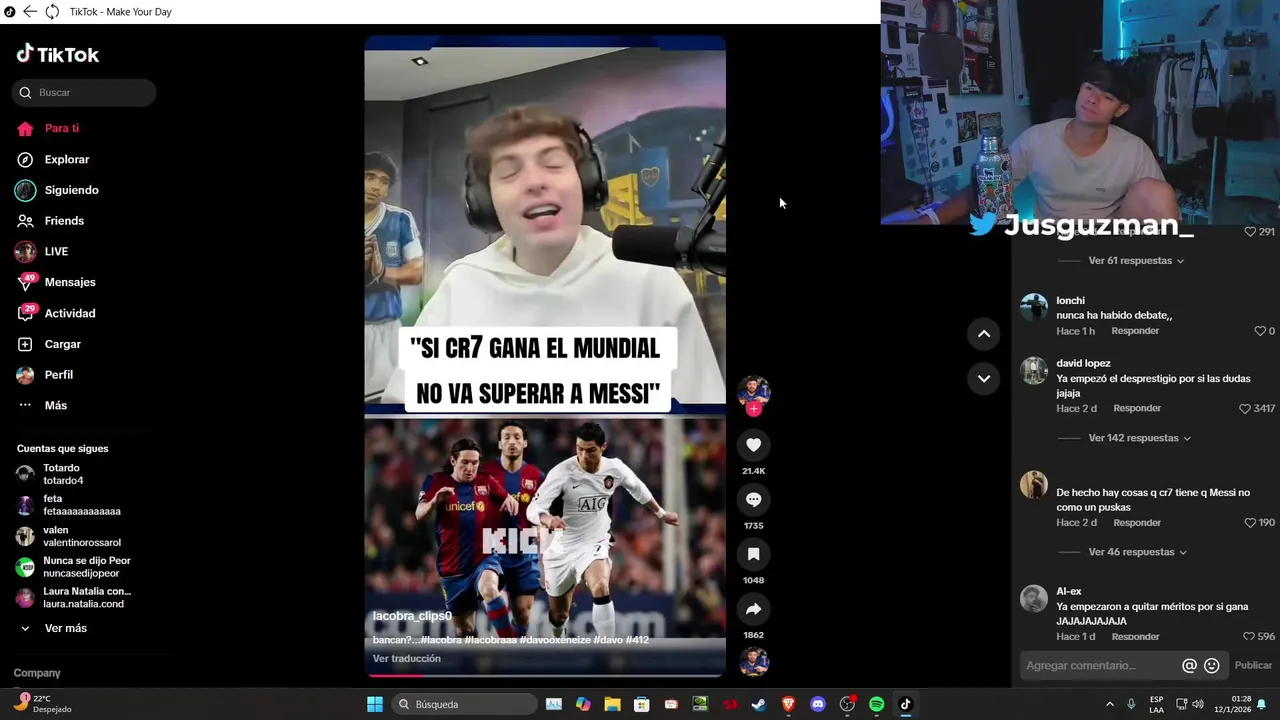Like the puskas comment with 190 likes
This screenshot has height=720, width=1280.
pos(1249,522)
